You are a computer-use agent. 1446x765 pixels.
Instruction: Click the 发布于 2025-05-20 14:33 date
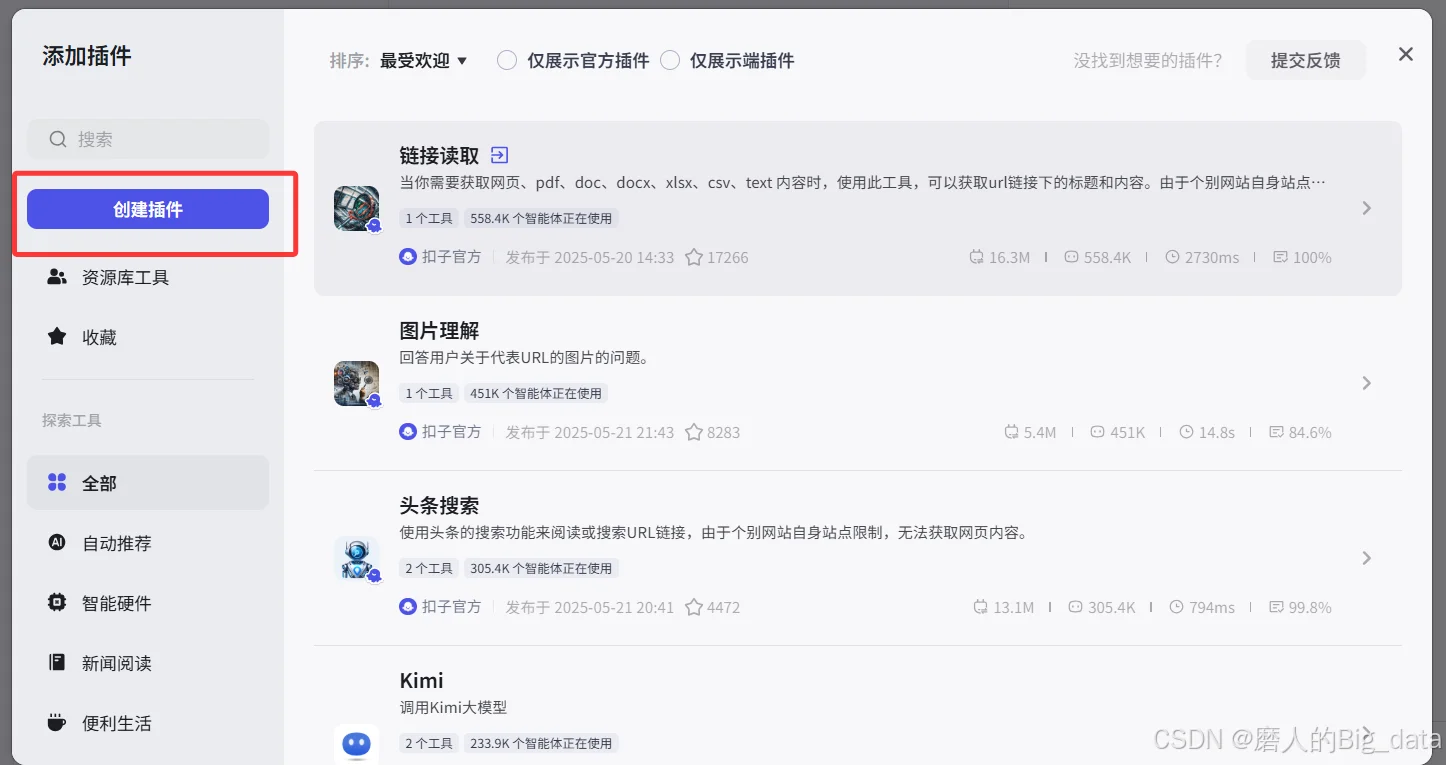[590, 257]
